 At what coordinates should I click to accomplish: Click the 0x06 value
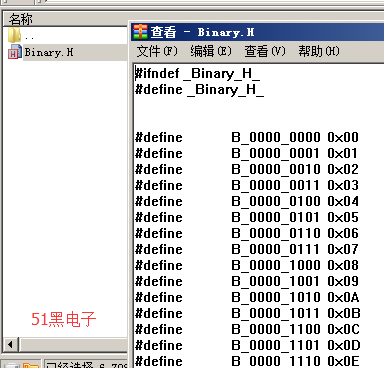click(343, 233)
